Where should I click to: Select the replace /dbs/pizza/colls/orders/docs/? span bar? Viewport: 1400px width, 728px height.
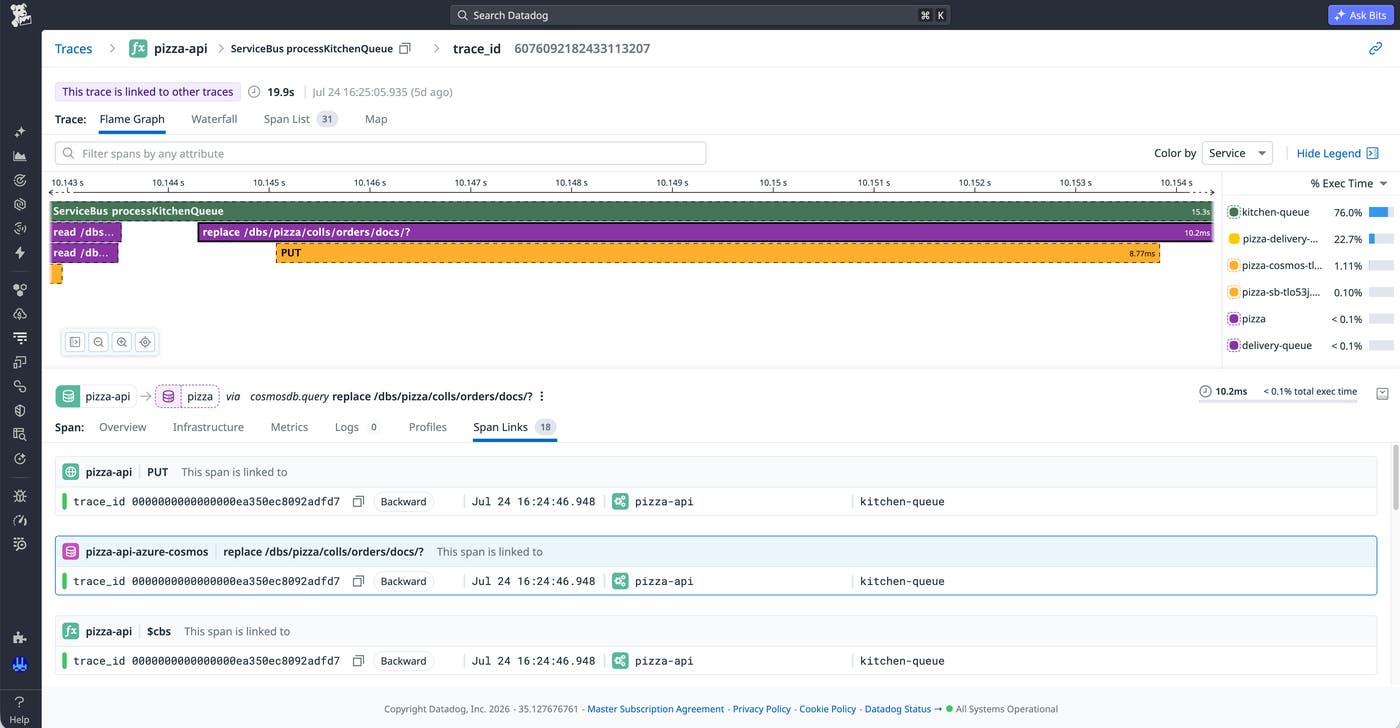[x=706, y=233]
